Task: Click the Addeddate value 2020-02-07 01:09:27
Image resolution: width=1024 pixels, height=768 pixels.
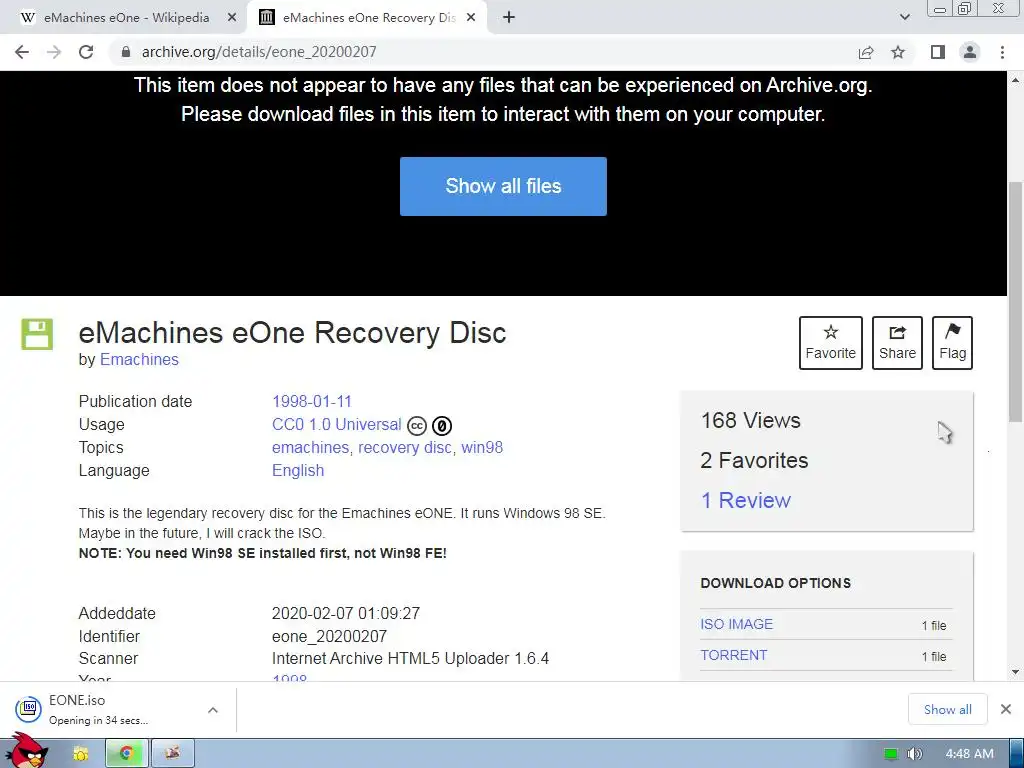Action: tap(345, 613)
